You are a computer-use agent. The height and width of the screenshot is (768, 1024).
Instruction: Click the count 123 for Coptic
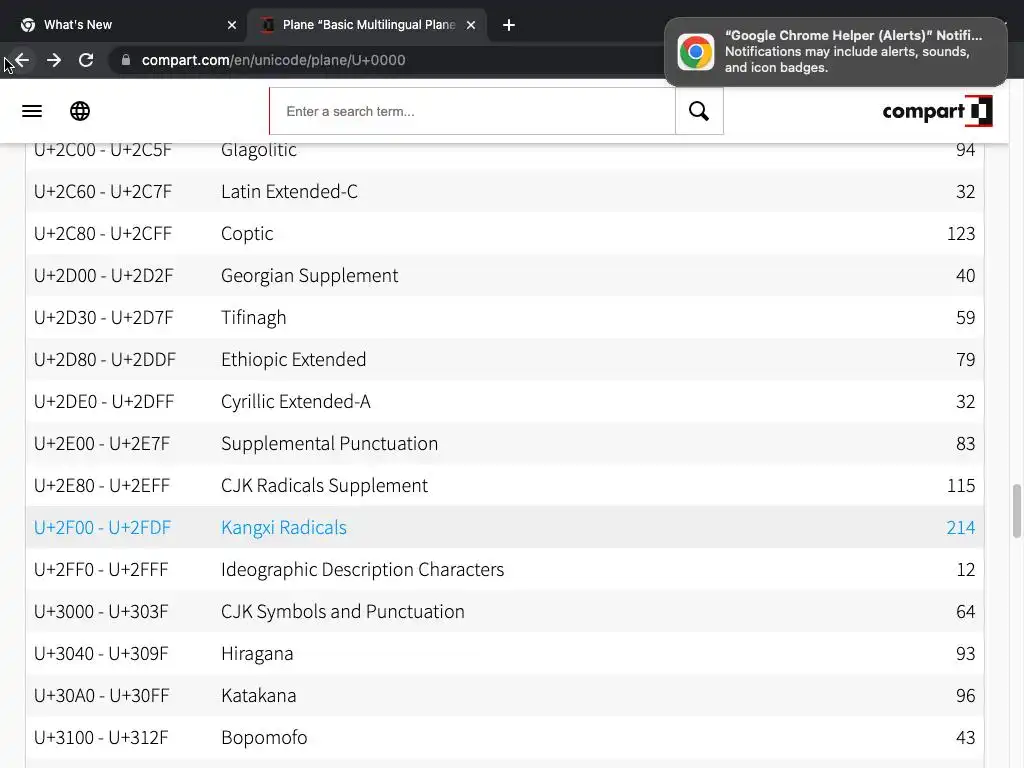click(x=961, y=234)
